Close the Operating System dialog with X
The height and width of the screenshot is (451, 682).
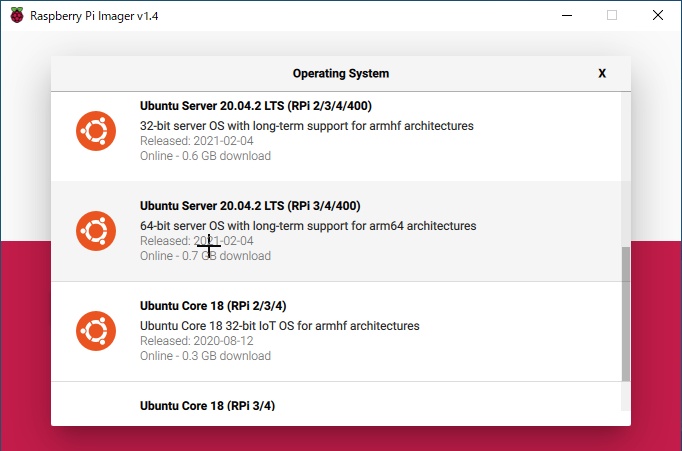click(x=602, y=73)
